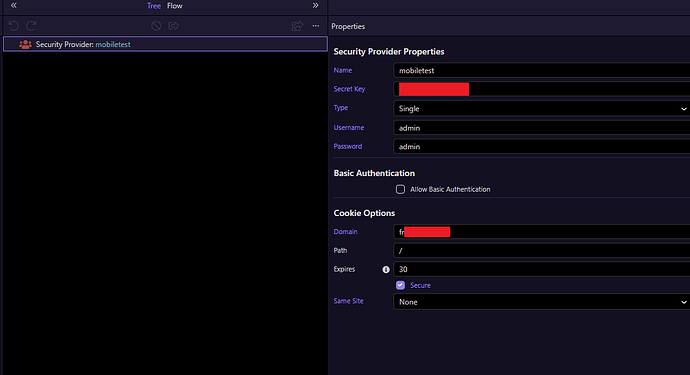Click the share export icon

[297, 26]
